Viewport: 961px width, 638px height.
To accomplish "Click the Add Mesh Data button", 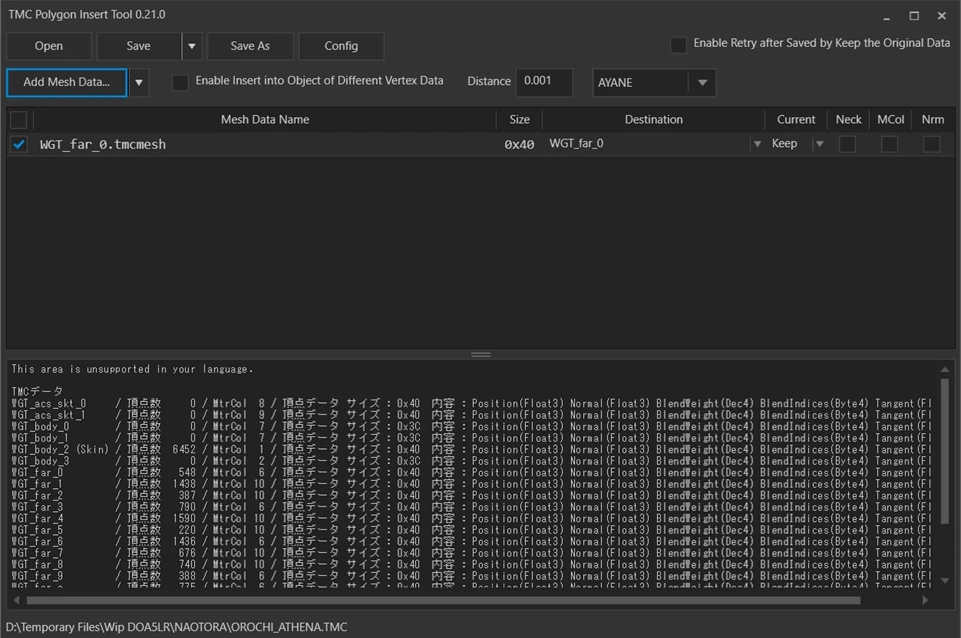I will point(67,82).
